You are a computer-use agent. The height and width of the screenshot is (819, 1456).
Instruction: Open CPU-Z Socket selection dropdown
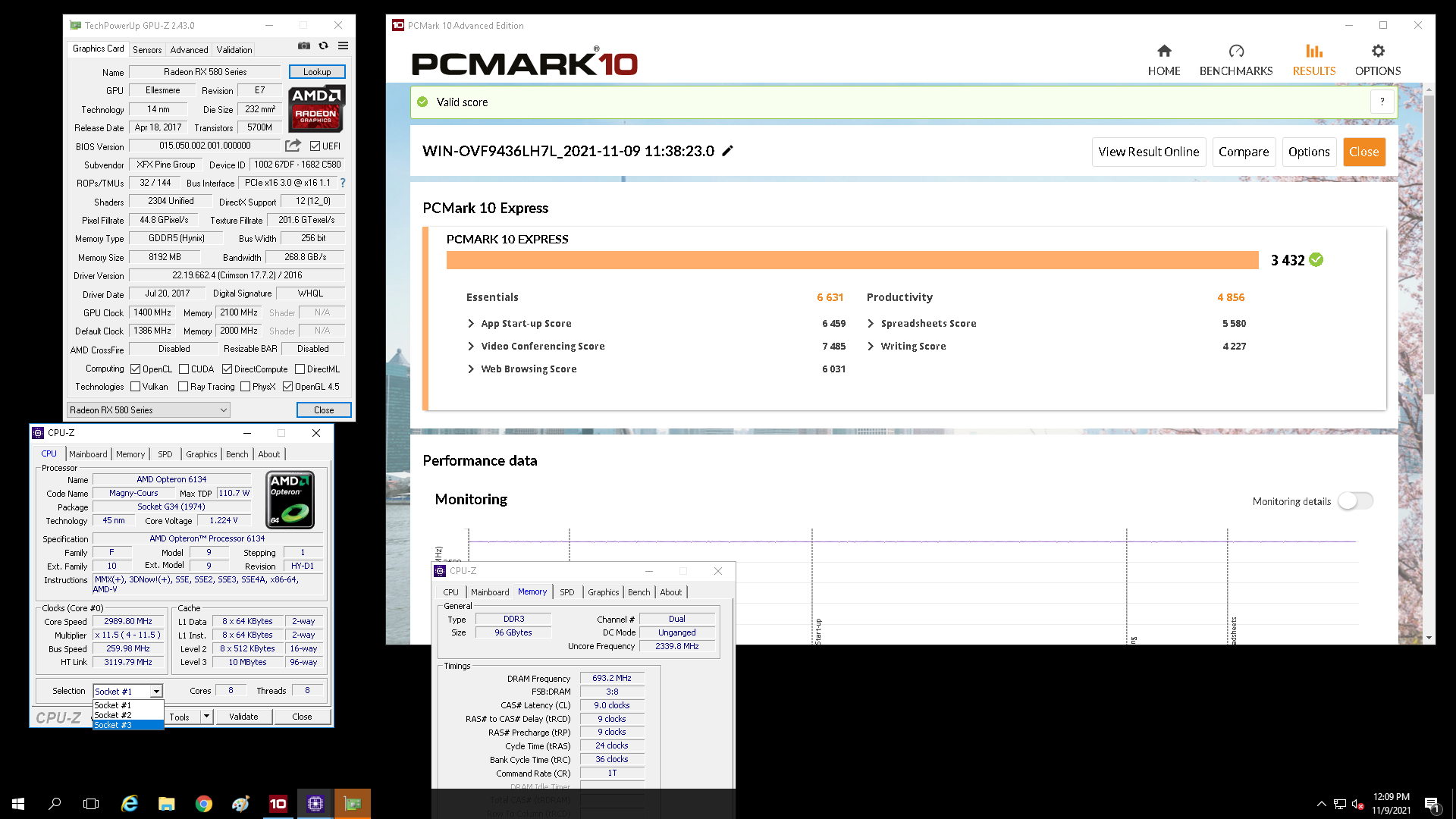click(156, 692)
